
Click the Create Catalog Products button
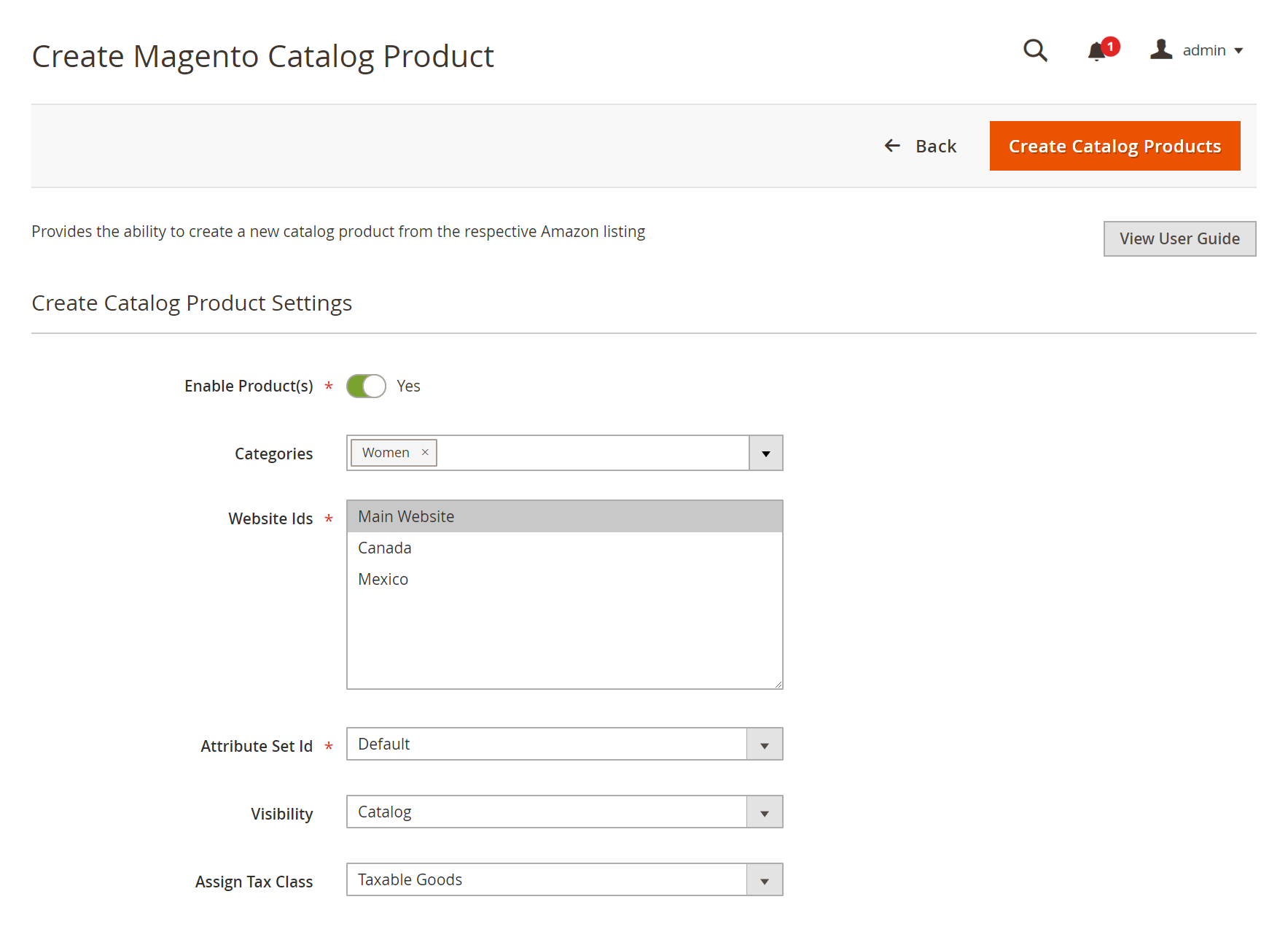click(1115, 146)
